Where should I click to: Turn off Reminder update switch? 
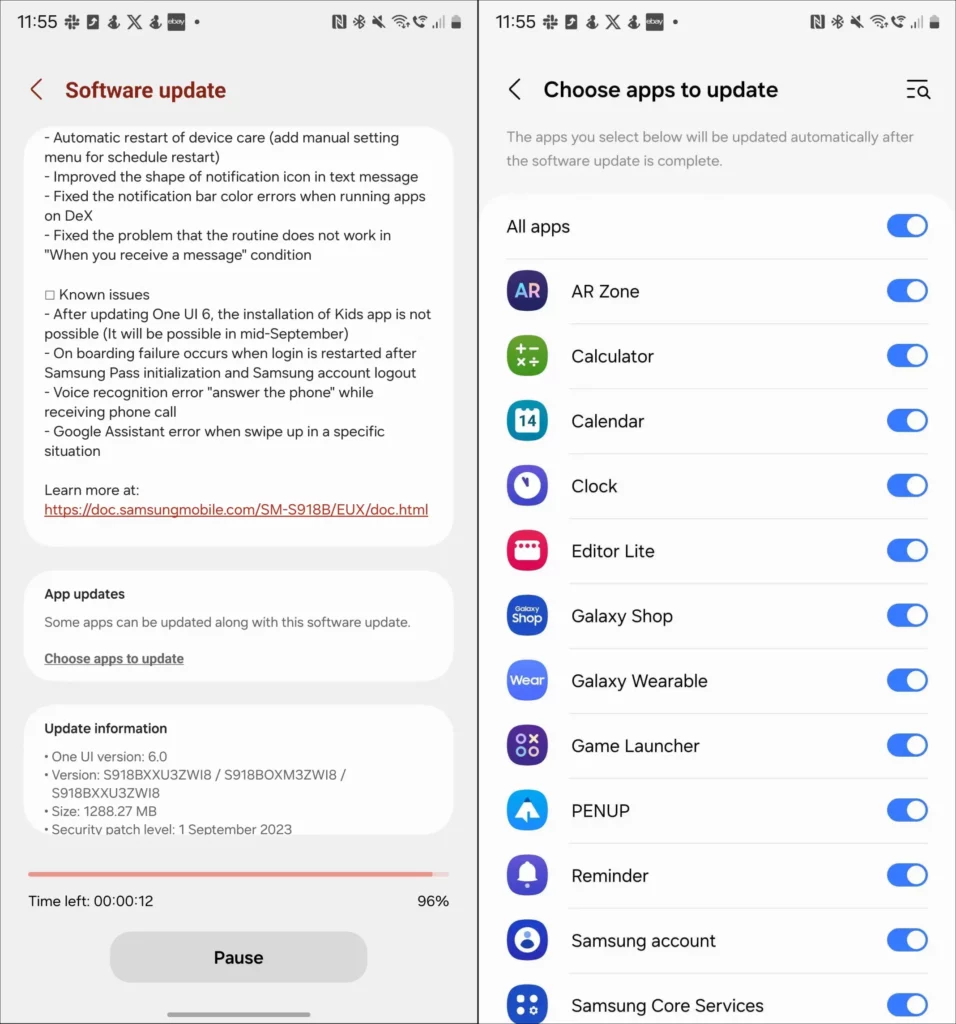[x=907, y=875]
